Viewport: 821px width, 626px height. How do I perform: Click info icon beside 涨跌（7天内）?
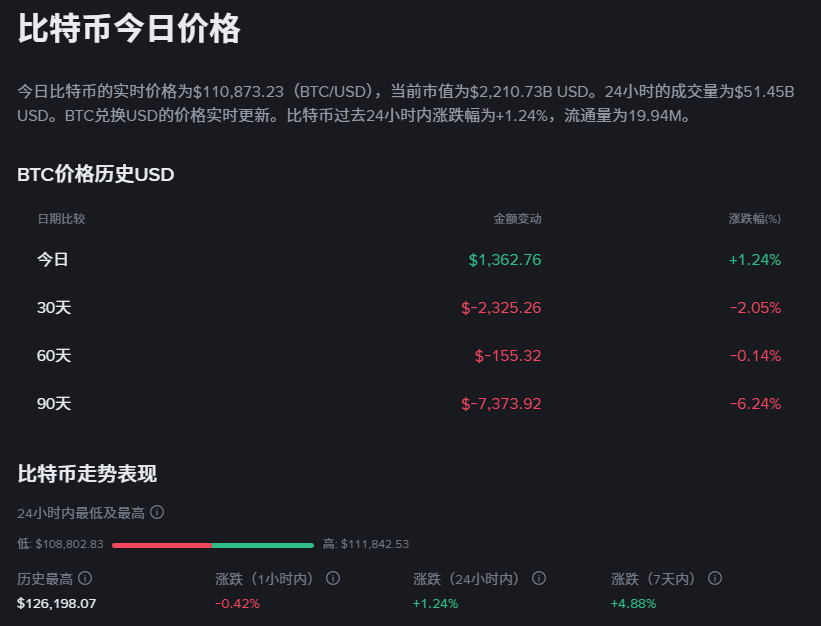(715, 578)
